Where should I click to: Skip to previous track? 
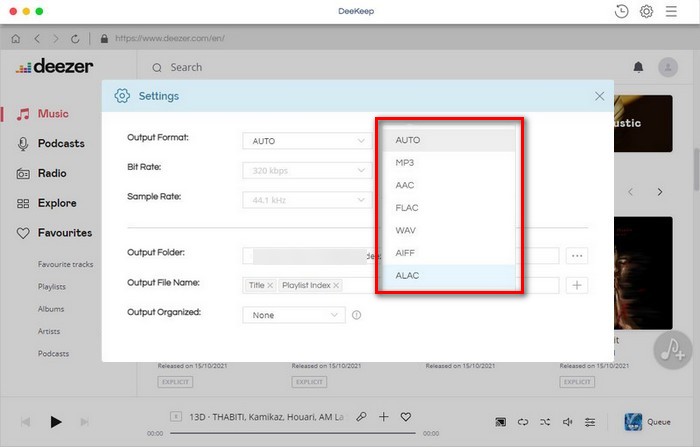pyautogui.click(x=25, y=422)
